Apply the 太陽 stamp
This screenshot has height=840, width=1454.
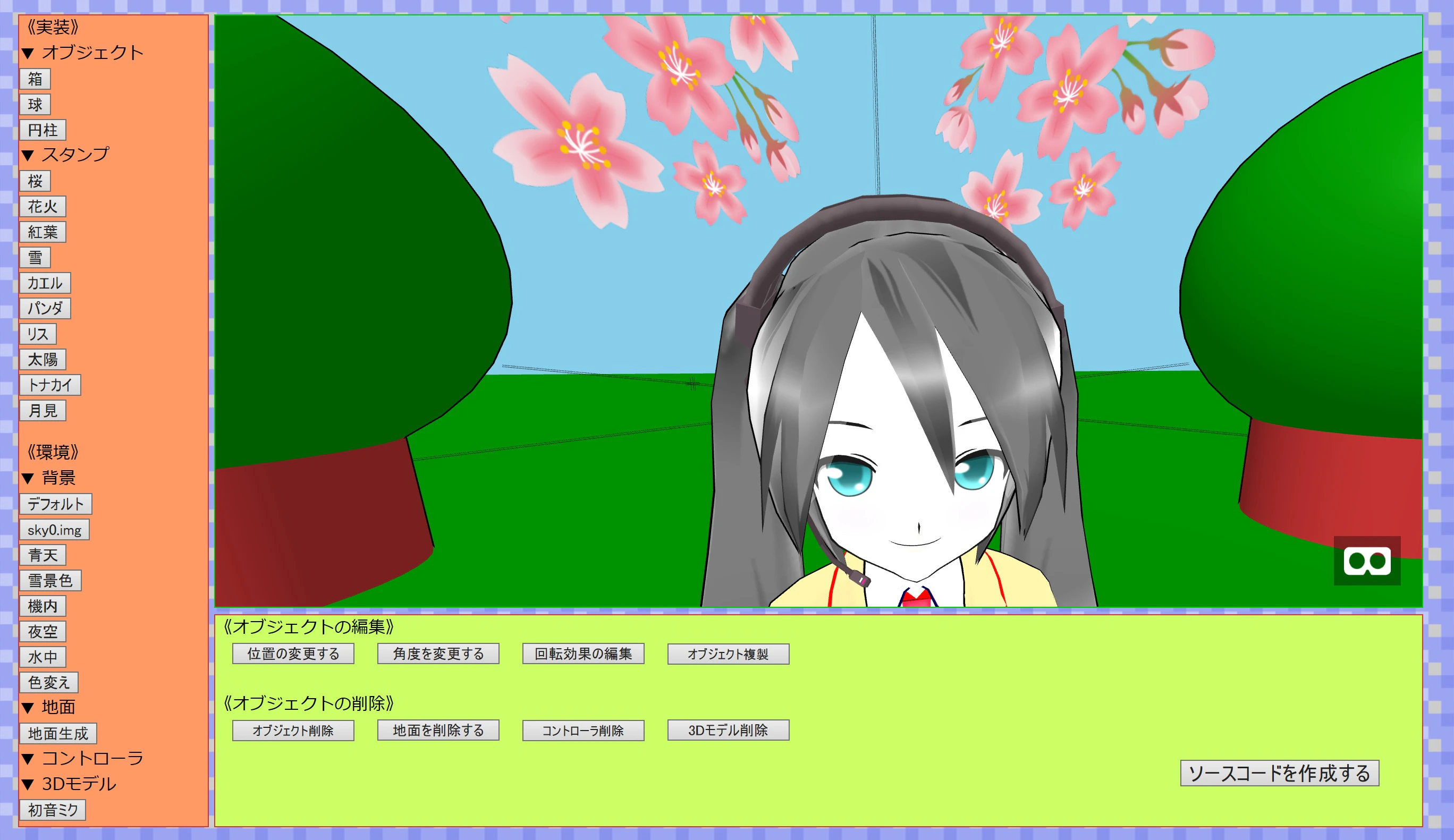click(43, 359)
